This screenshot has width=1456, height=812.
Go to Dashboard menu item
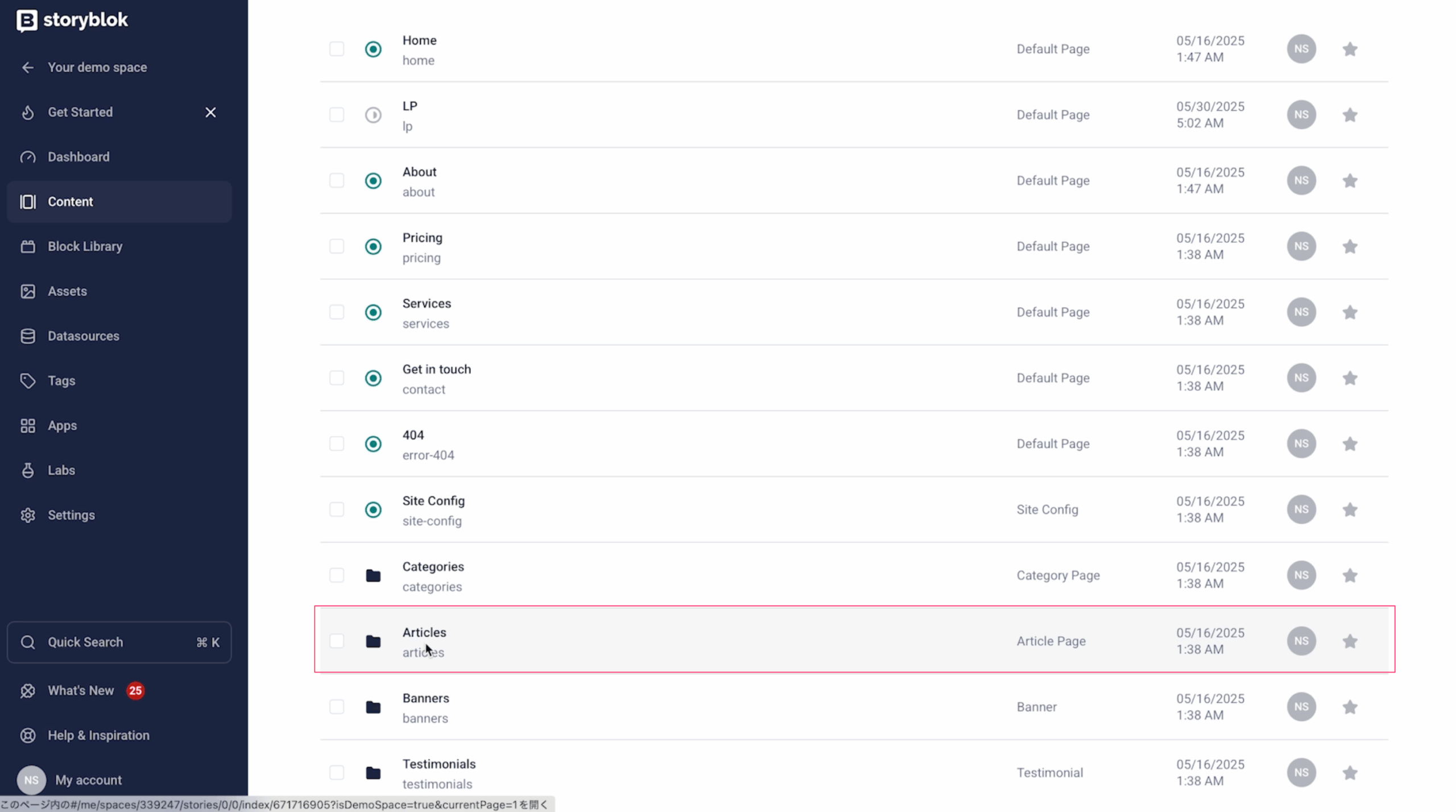click(x=119, y=157)
